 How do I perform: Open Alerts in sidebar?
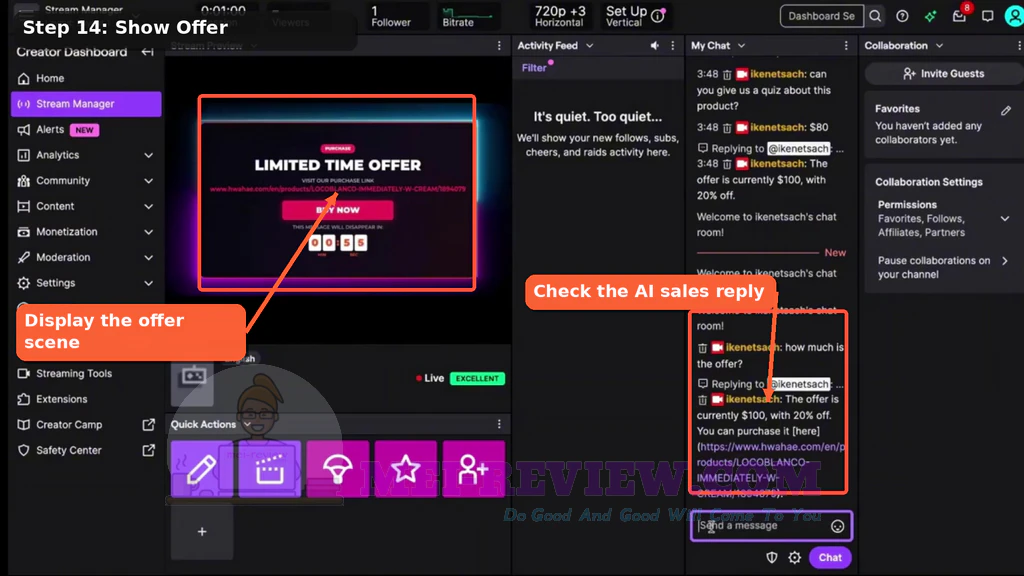[86, 129]
